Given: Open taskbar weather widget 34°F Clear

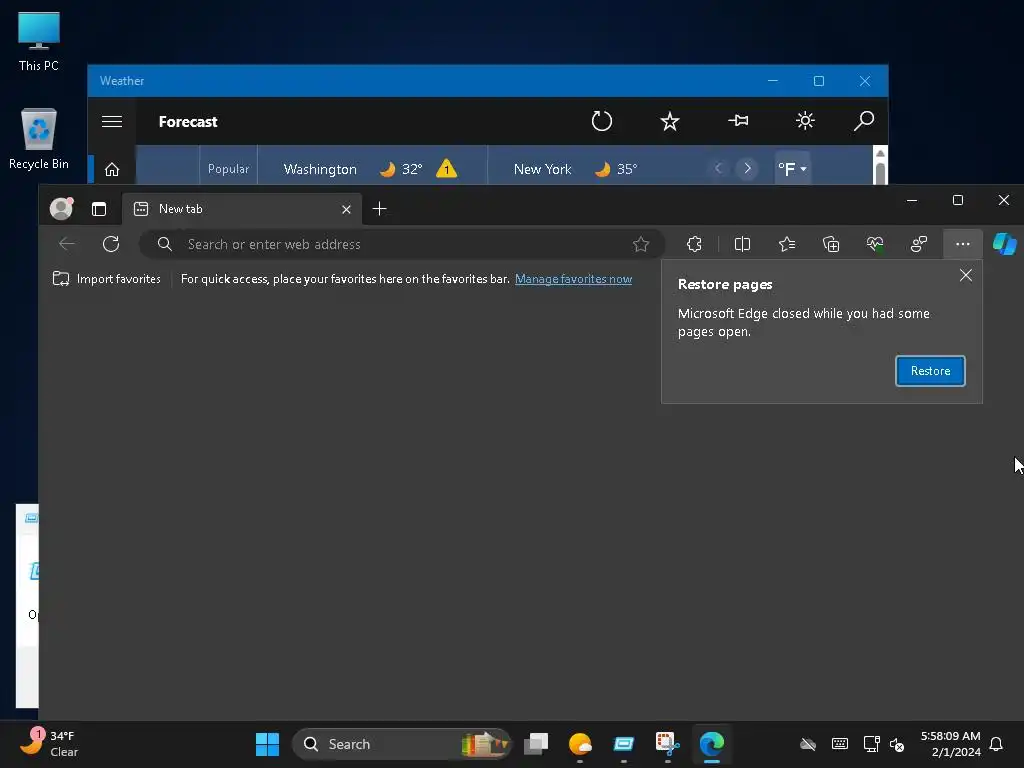Looking at the screenshot, I should coord(49,744).
